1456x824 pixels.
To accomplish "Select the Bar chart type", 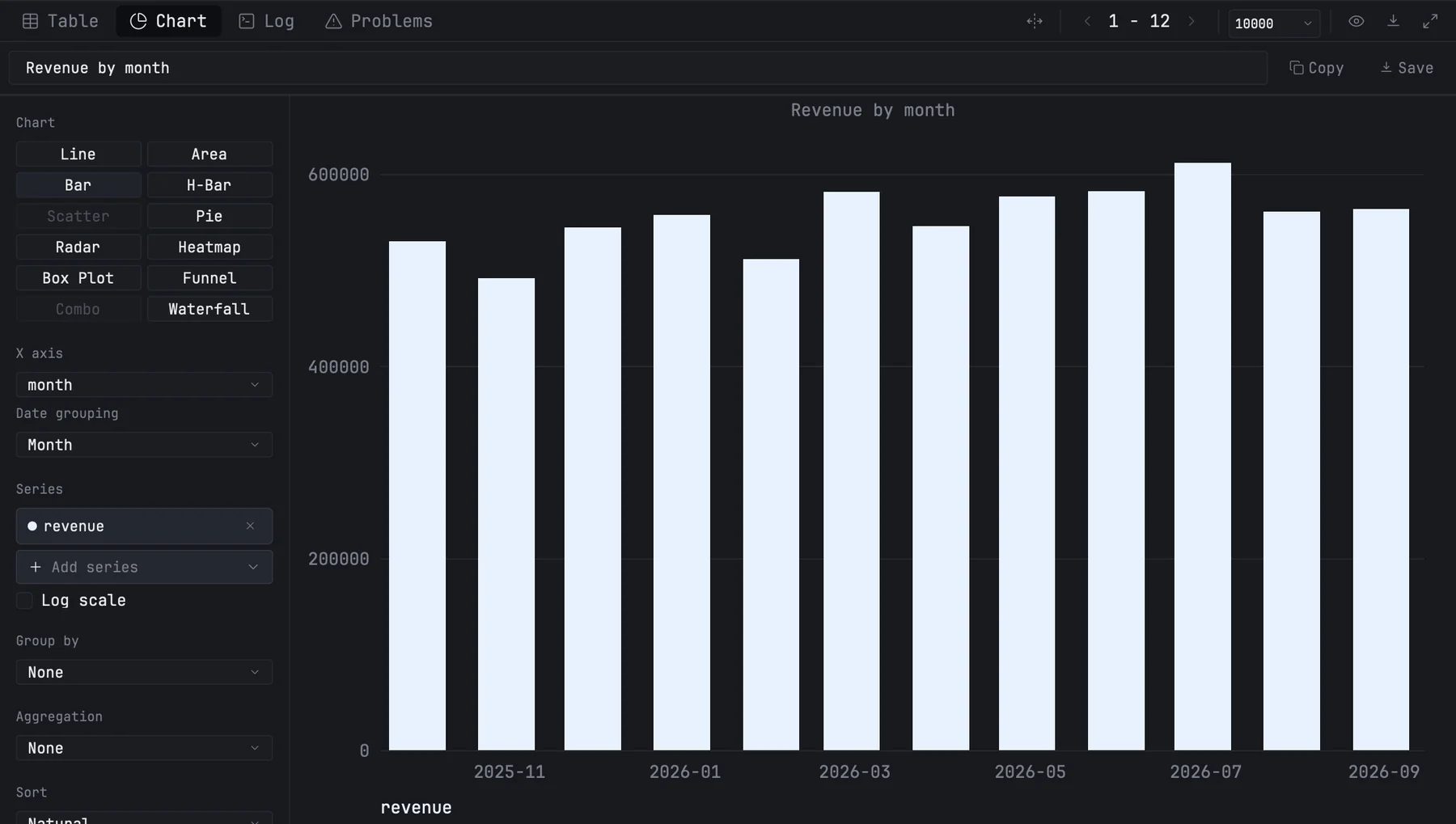I will point(78,185).
